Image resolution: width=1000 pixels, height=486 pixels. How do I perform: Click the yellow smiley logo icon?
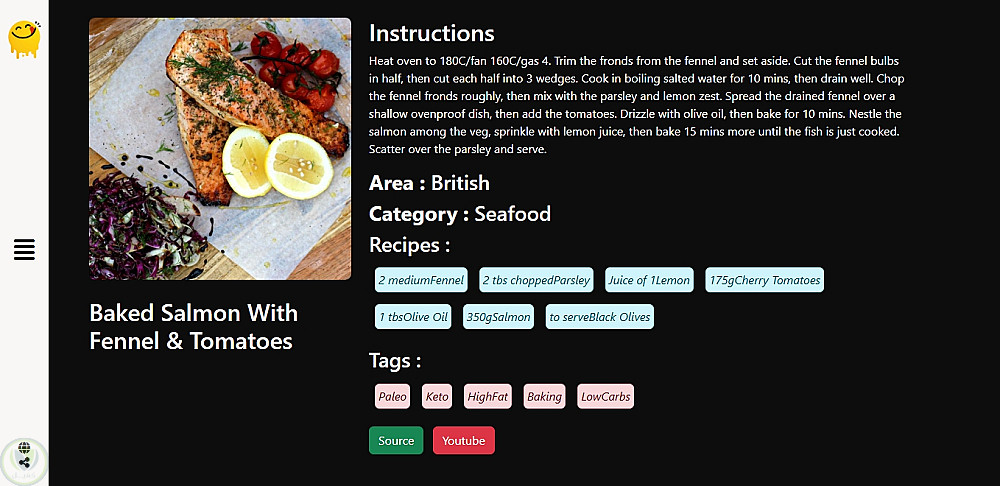(x=24, y=38)
